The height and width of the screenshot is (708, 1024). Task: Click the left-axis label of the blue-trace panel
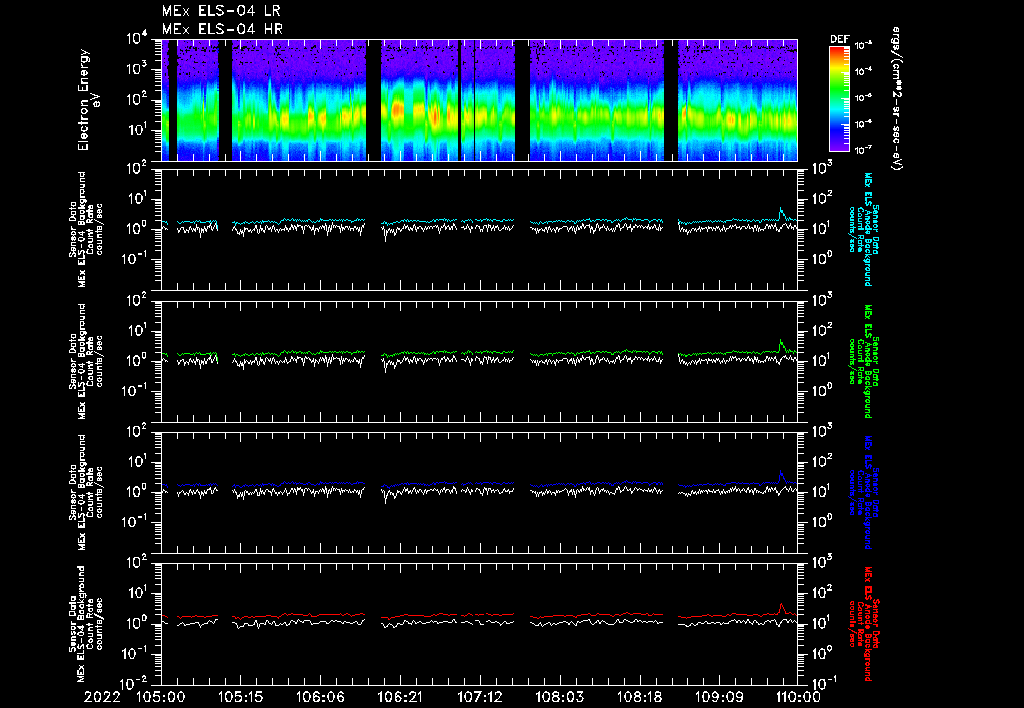(x=85, y=492)
